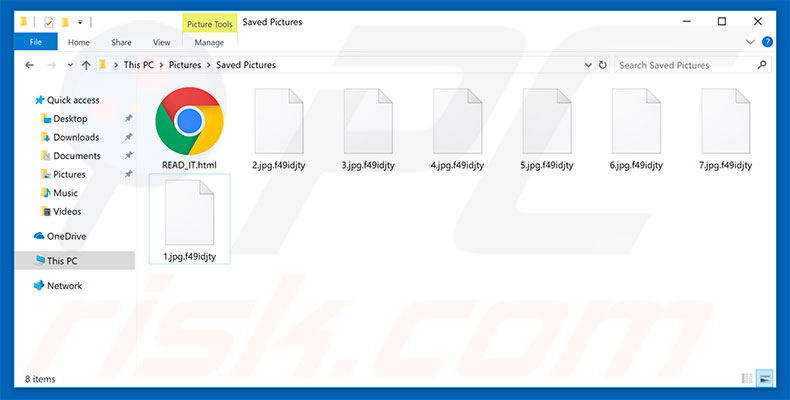Screen dimensions: 790x400
Task: Click Pictures breadcrumb in address bar
Action: pos(185,65)
